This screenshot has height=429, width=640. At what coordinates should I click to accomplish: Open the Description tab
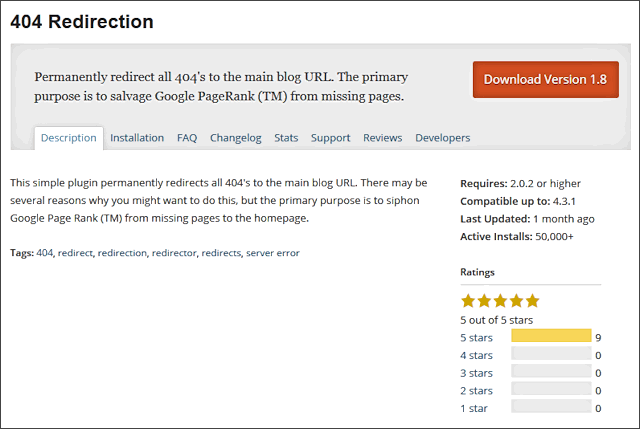click(69, 138)
